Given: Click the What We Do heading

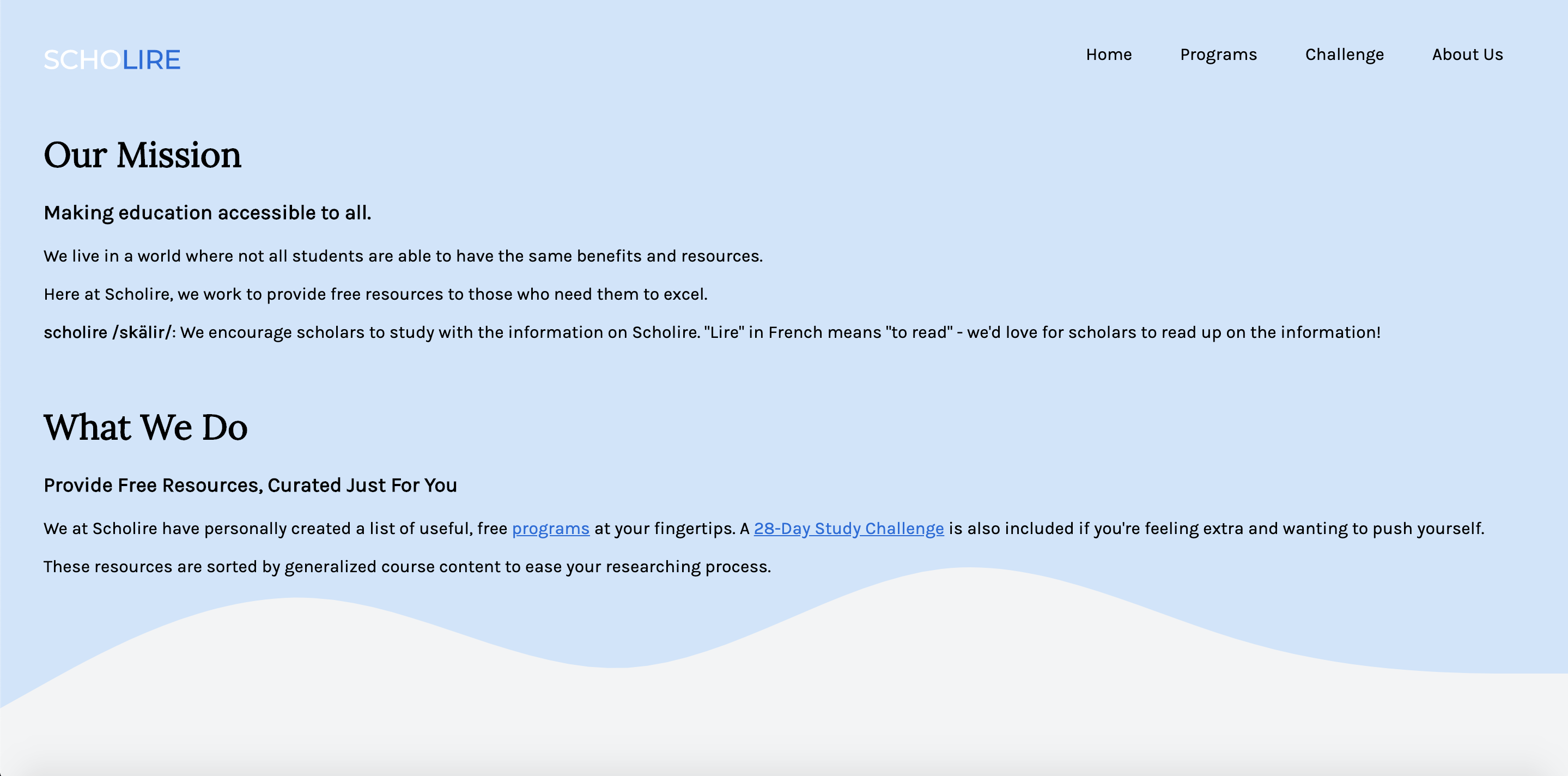Looking at the screenshot, I should click(x=145, y=427).
